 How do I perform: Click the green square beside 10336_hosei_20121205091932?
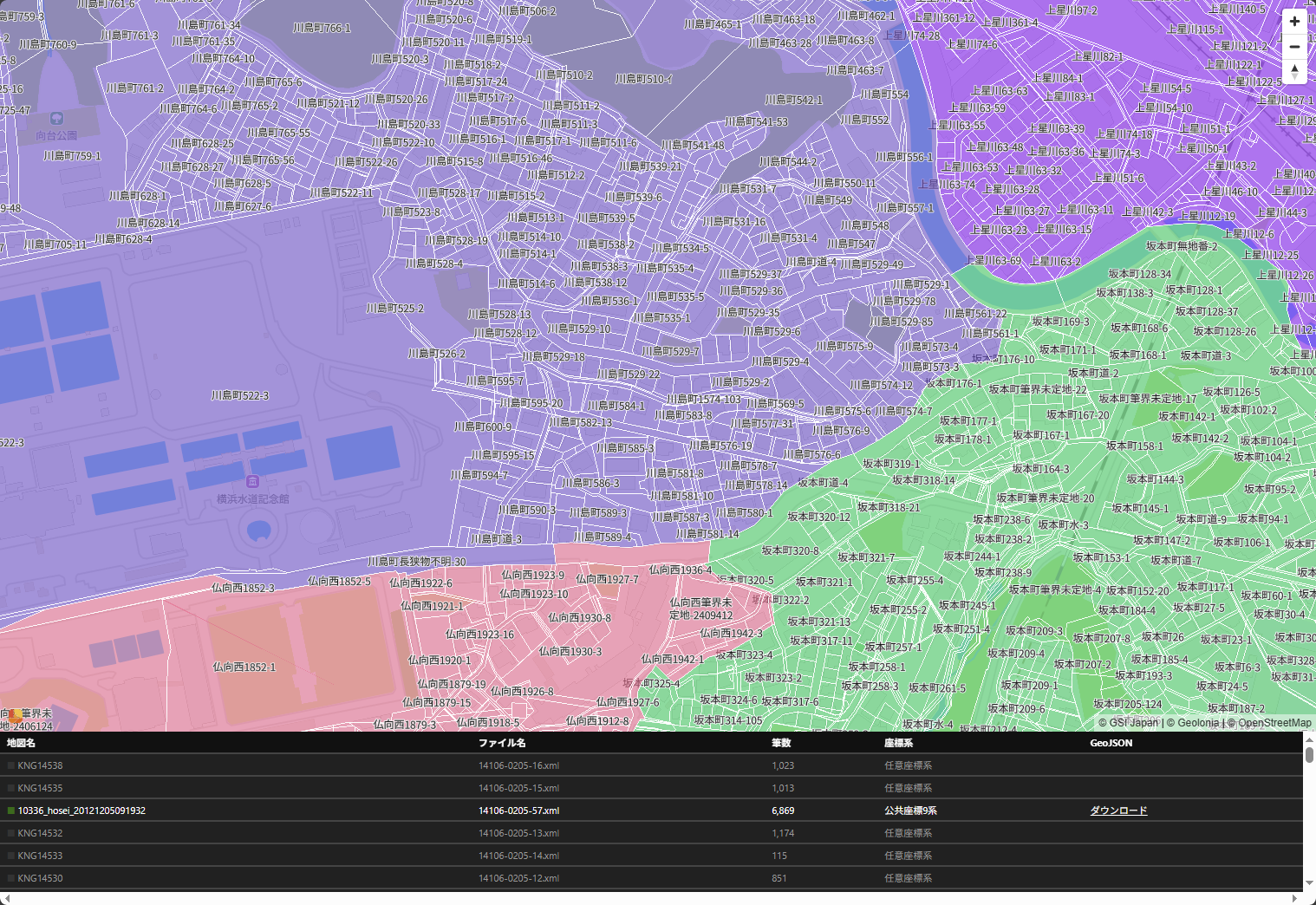tap(11, 811)
